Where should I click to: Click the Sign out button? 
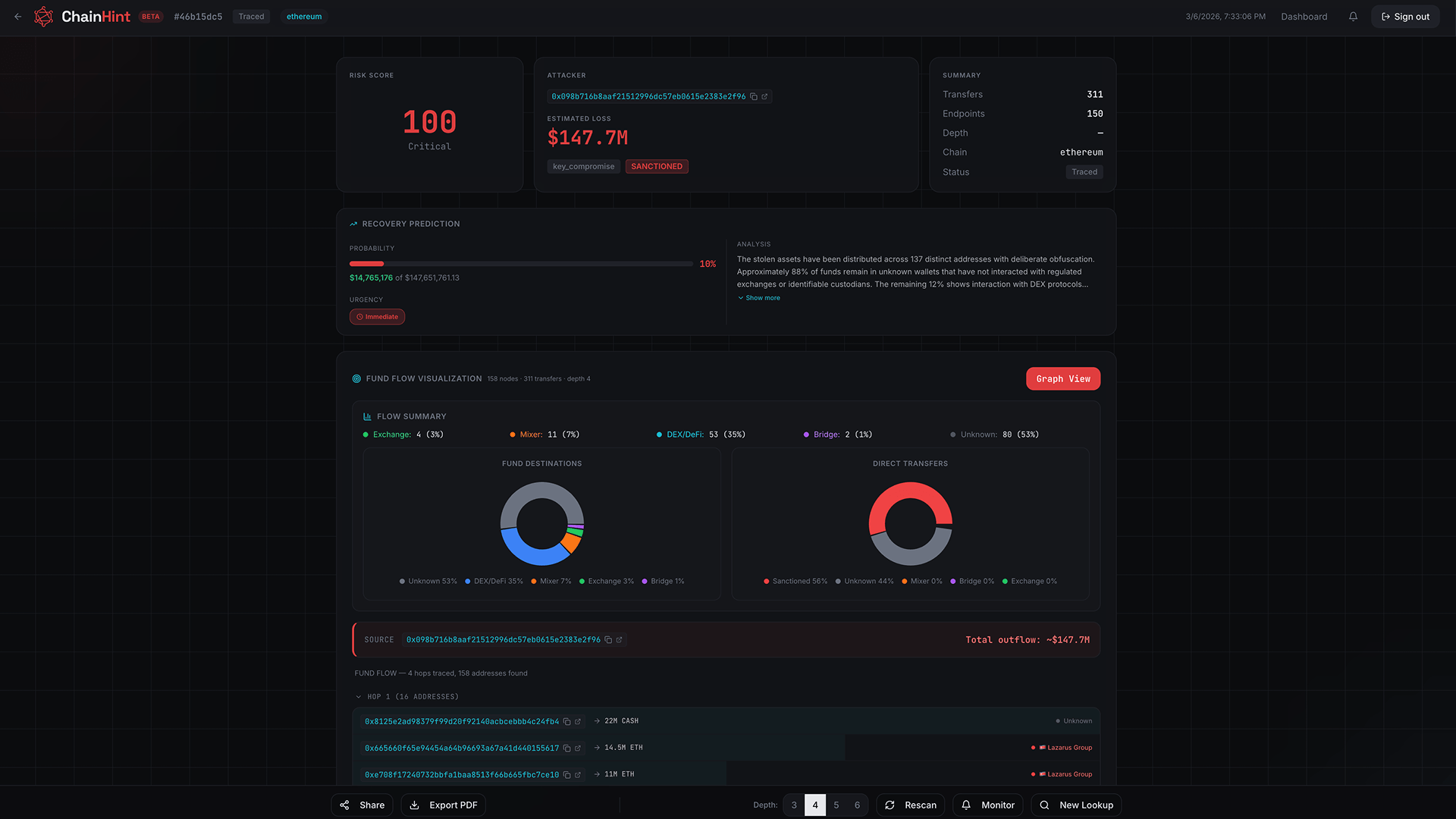tap(1405, 17)
